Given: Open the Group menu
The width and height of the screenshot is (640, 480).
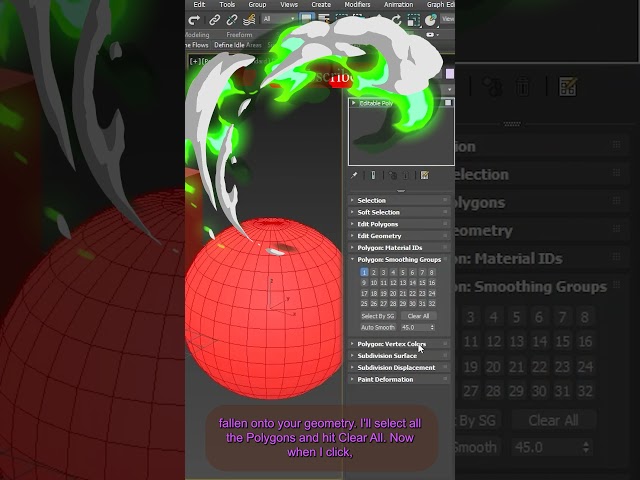Looking at the screenshot, I should (257, 4).
